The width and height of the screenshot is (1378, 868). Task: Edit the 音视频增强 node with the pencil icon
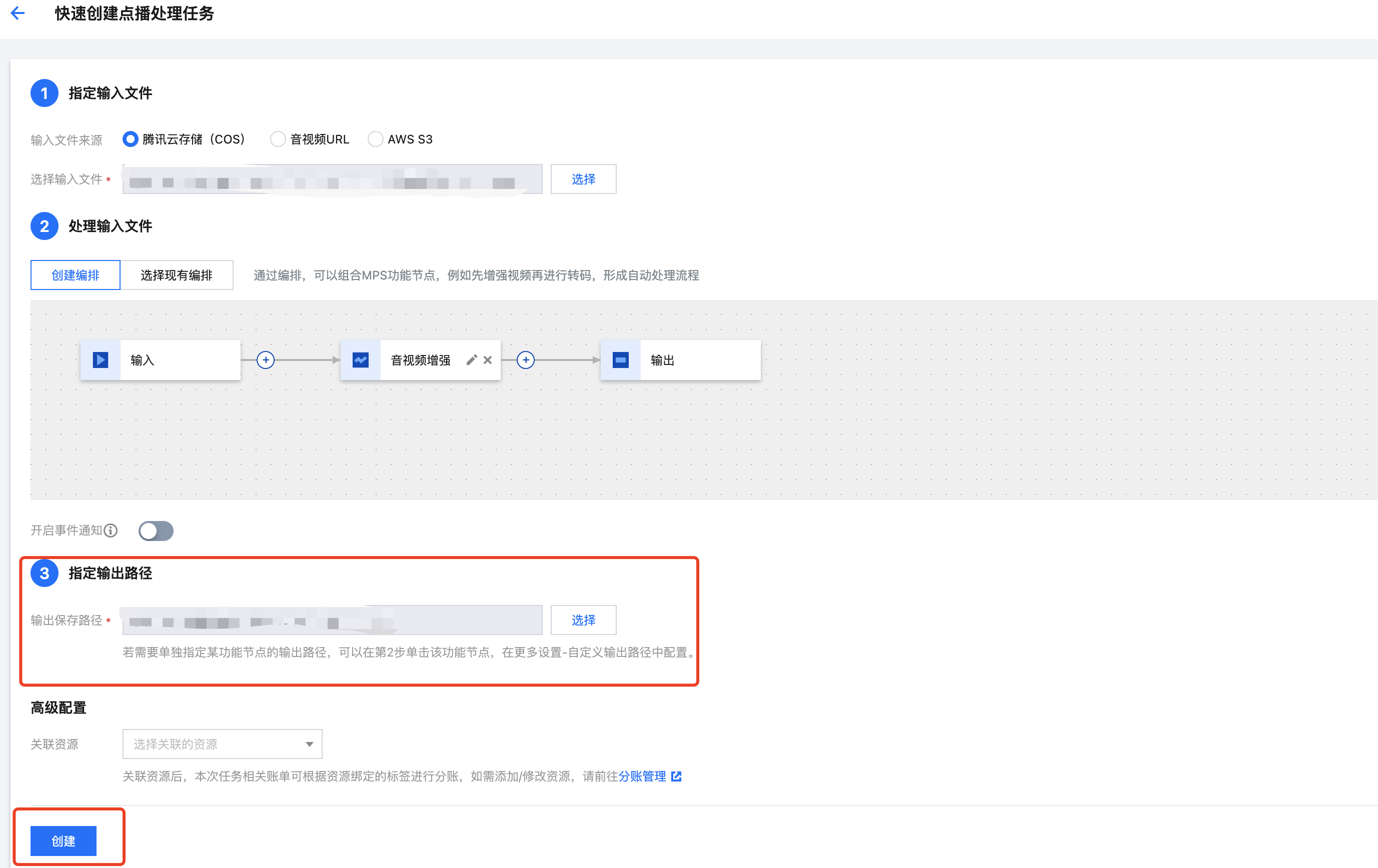472,360
